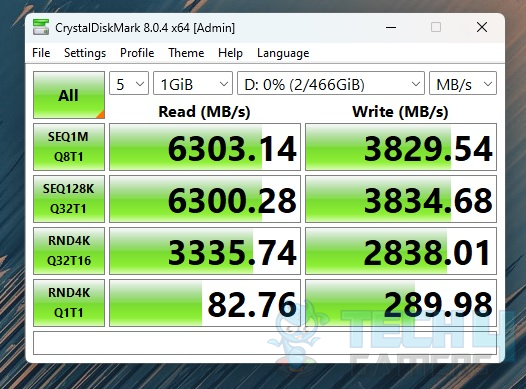Run the RND4K Q1T1 benchmark
The image size is (526, 389).
click(x=69, y=303)
